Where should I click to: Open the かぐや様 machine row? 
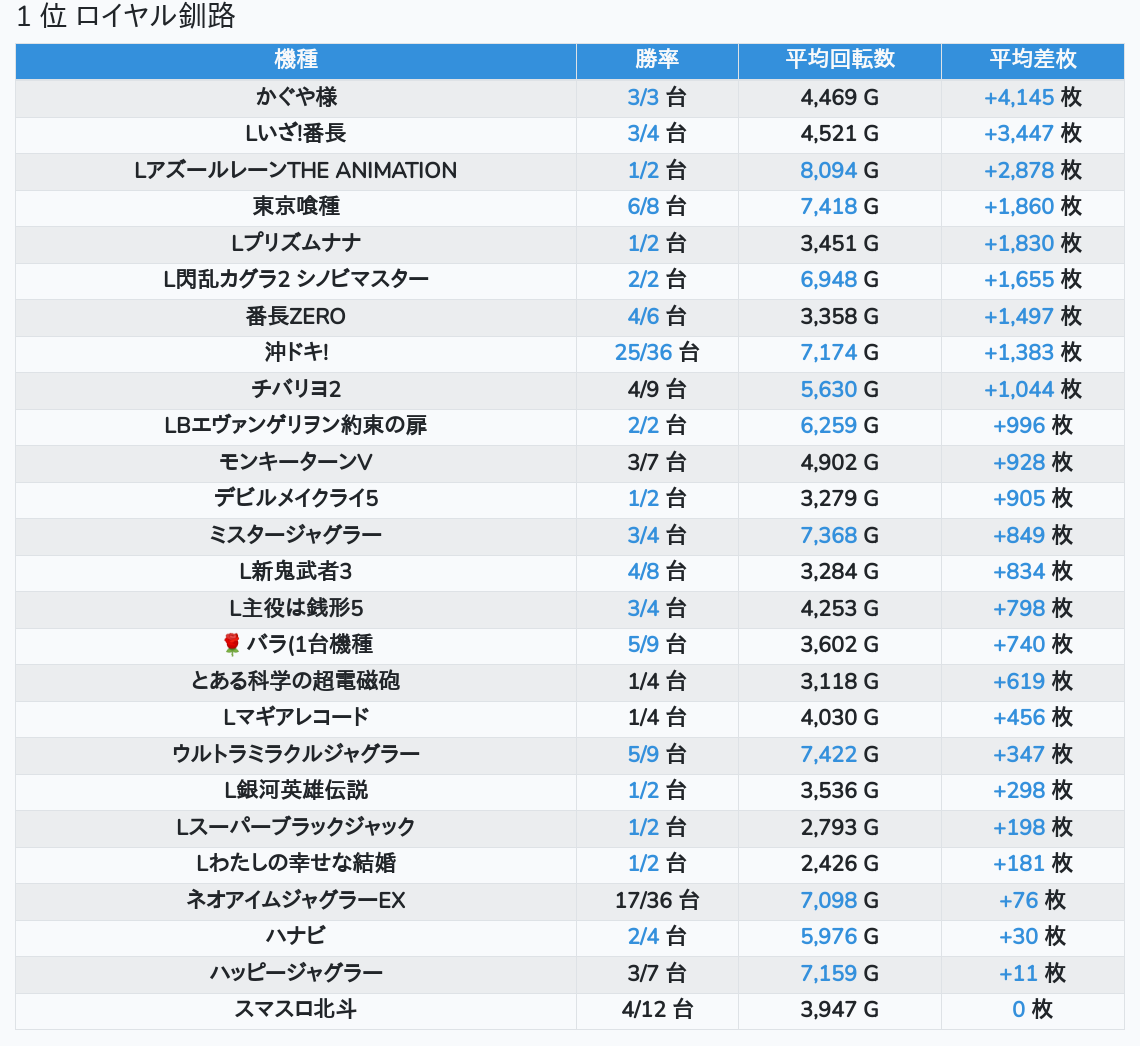pos(296,97)
